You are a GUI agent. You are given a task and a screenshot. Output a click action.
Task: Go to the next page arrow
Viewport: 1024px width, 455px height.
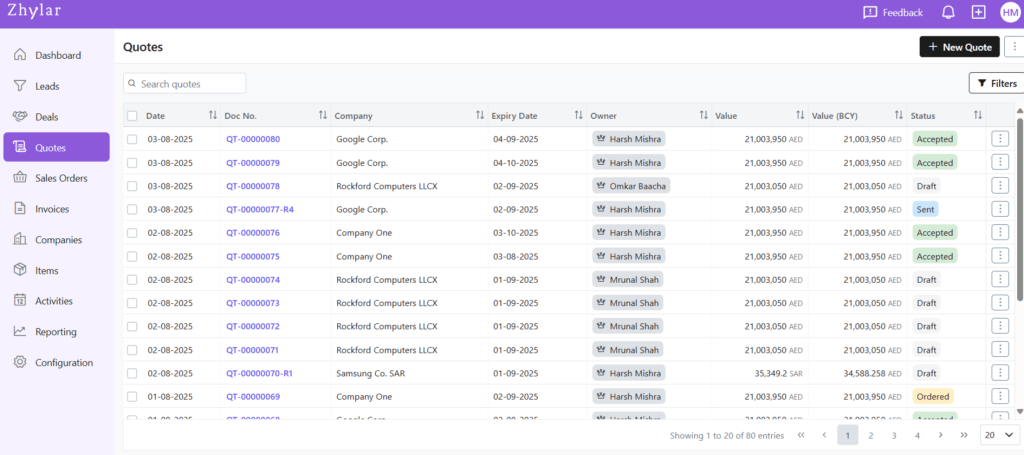(940, 435)
